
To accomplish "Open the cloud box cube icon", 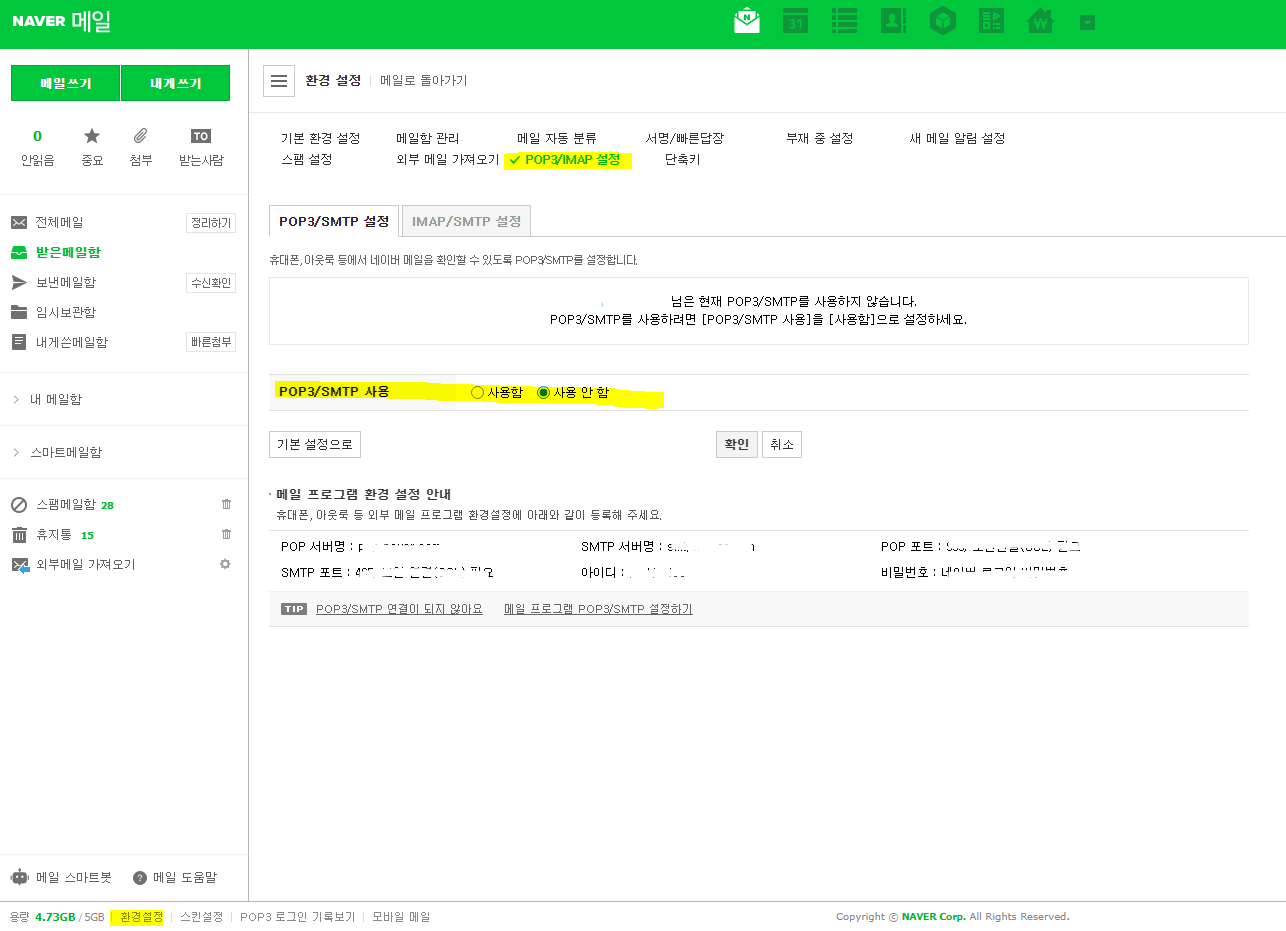I will point(942,21).
